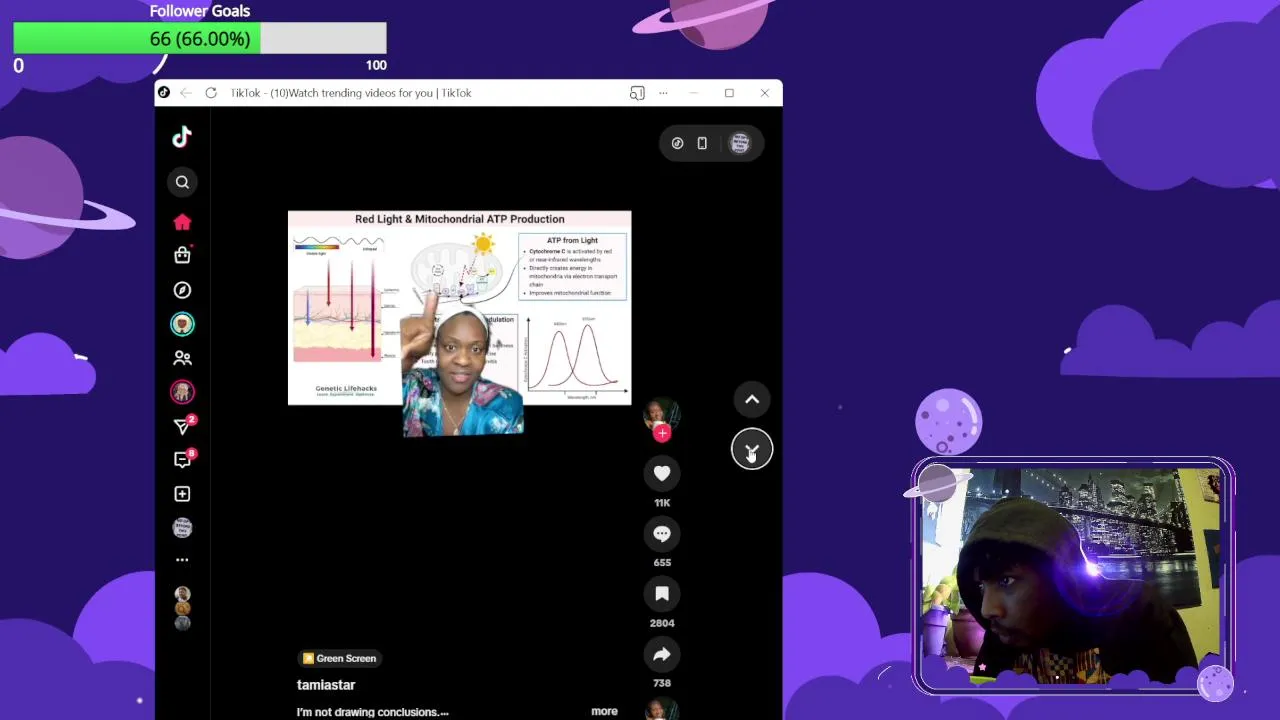Open the profile avatar in sidebar

(x=182, y=528)
